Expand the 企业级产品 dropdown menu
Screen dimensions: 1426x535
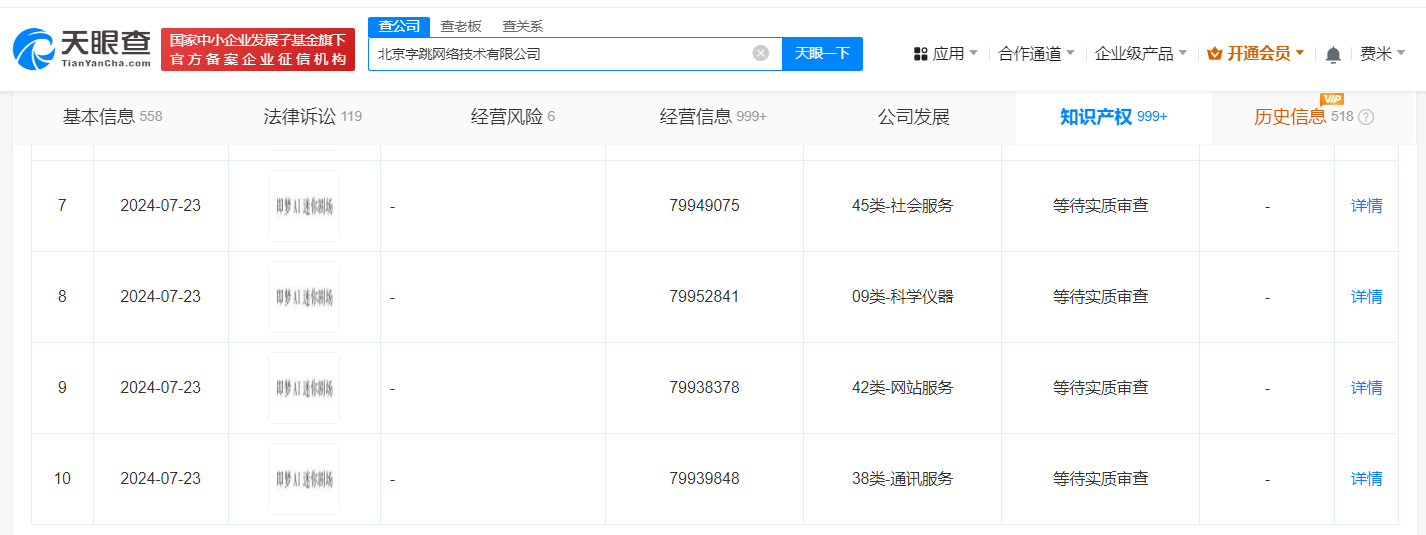click(1140, 54)
